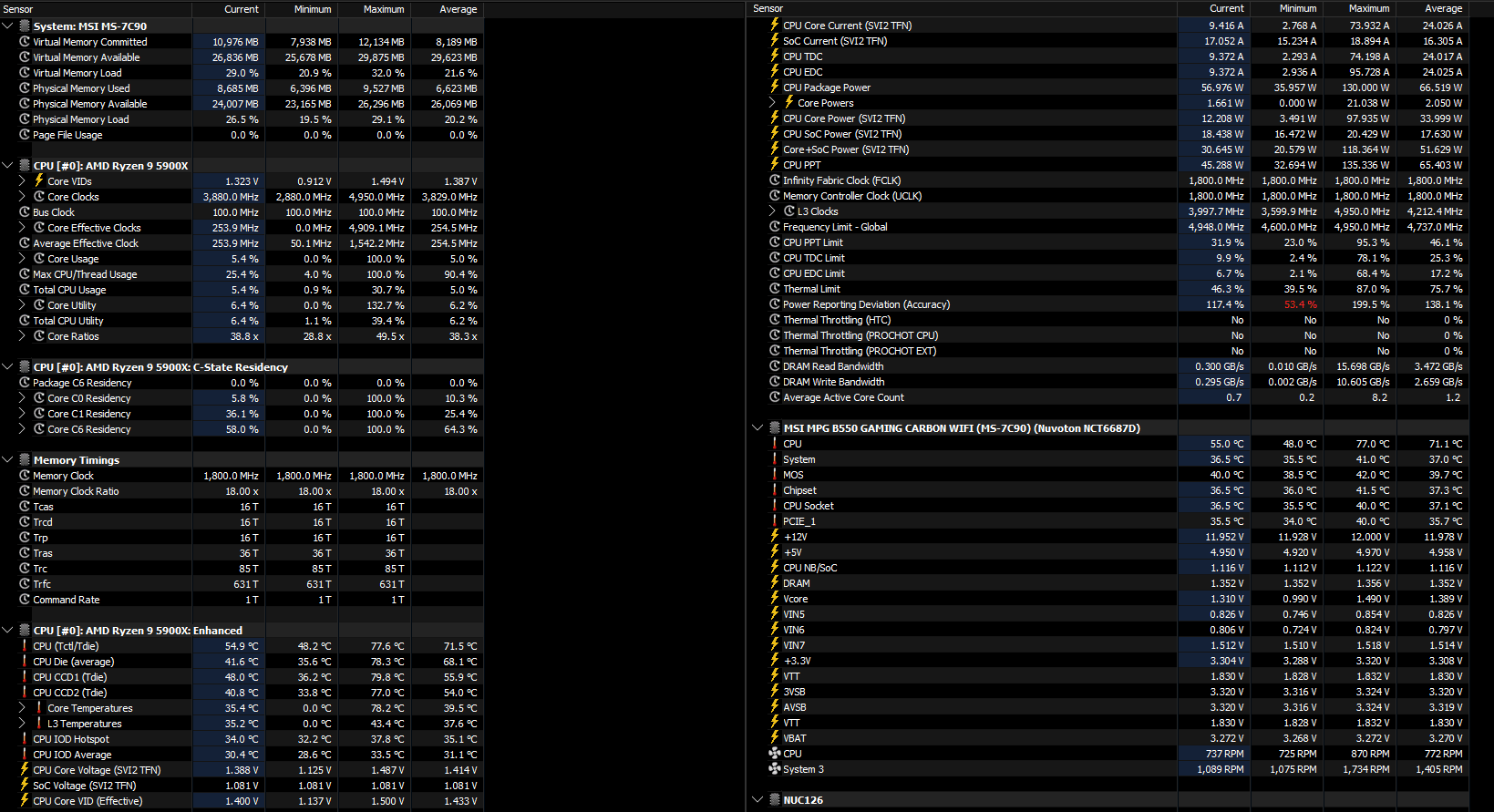Click the clock icon beside Total CPU Utility
1494x812 pixels.
25,321
